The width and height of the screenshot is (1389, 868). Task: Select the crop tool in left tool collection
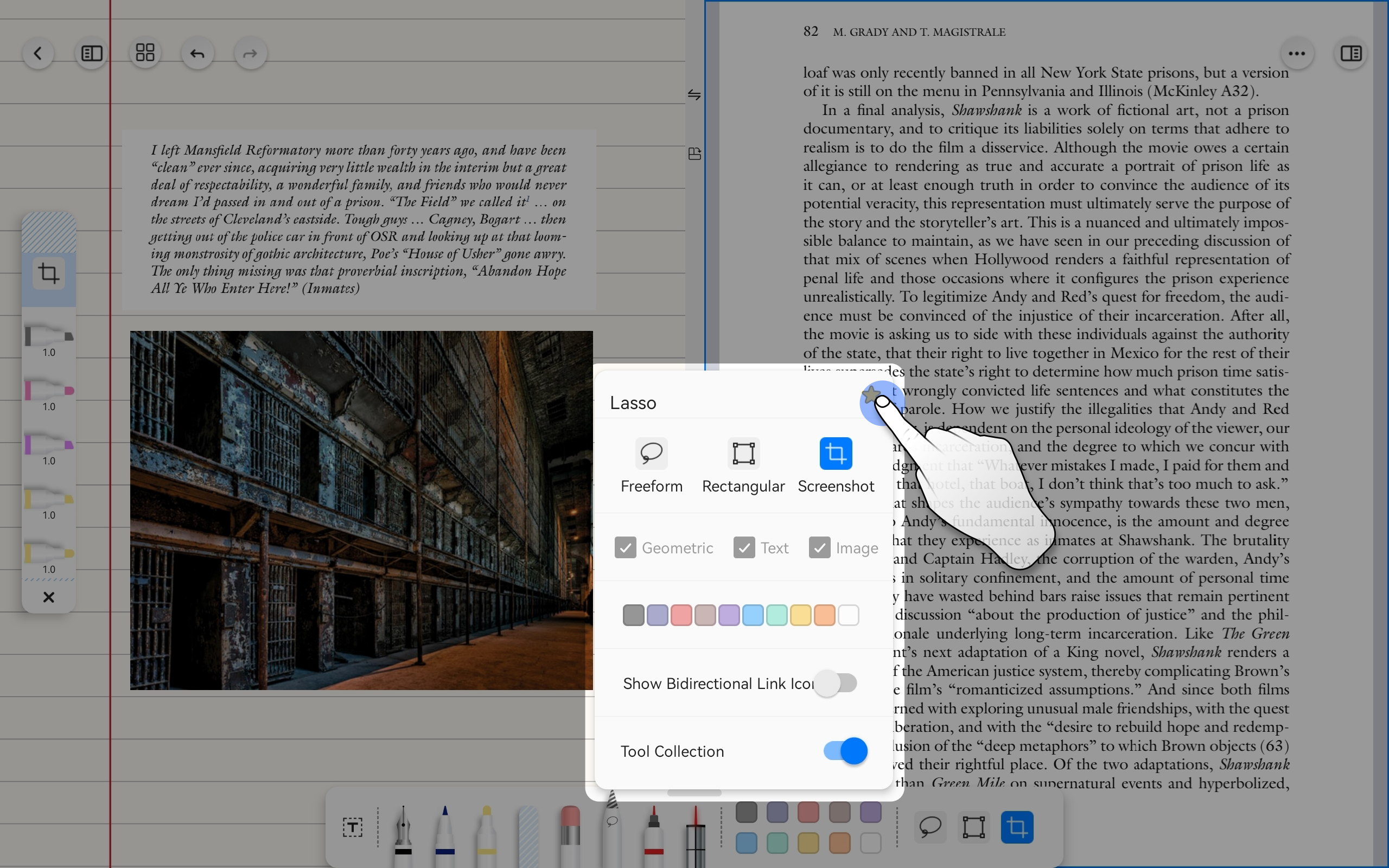pos(49,273)
